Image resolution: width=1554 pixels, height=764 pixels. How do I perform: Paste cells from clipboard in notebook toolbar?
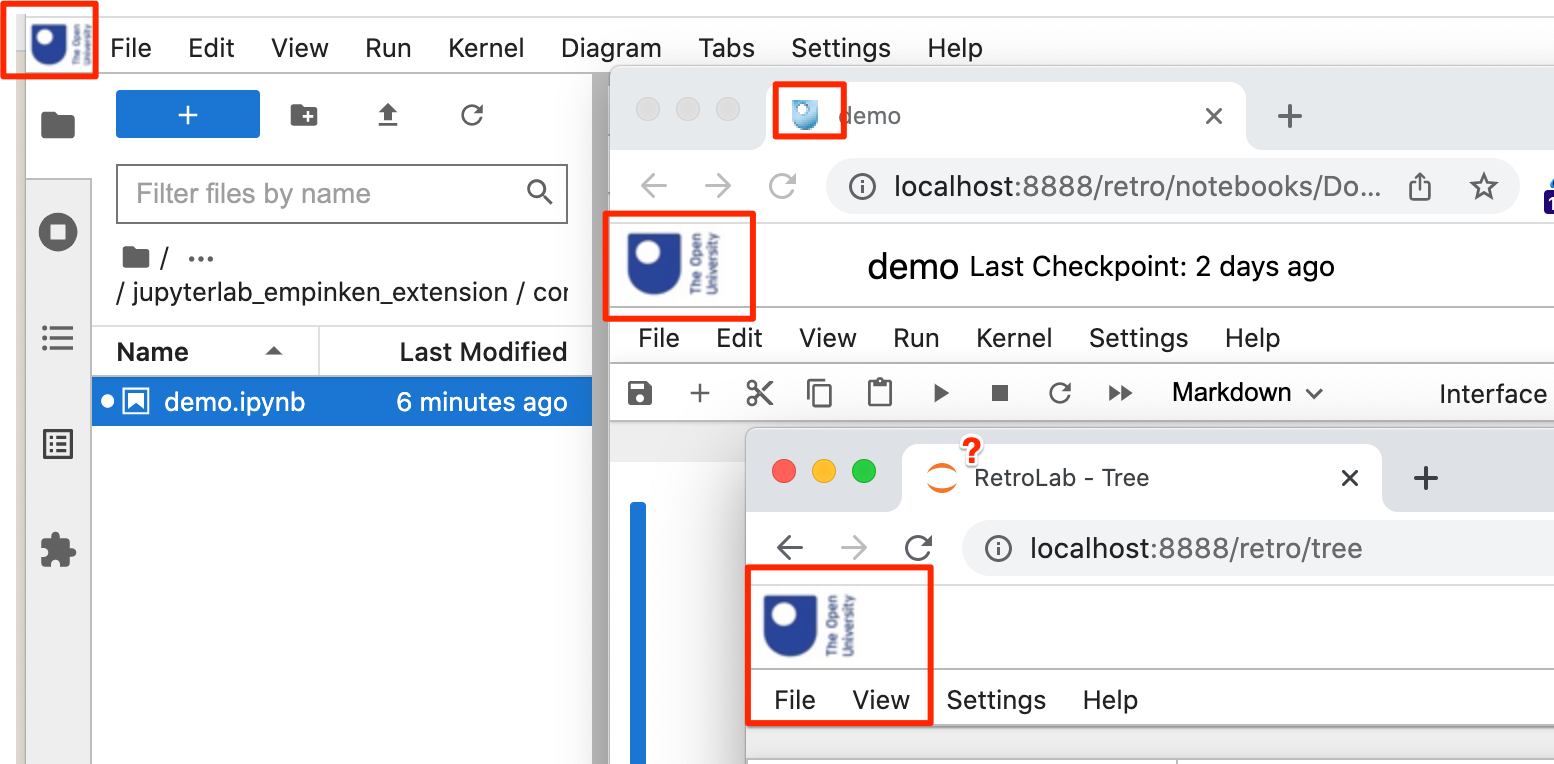click(x=880, y=393)
